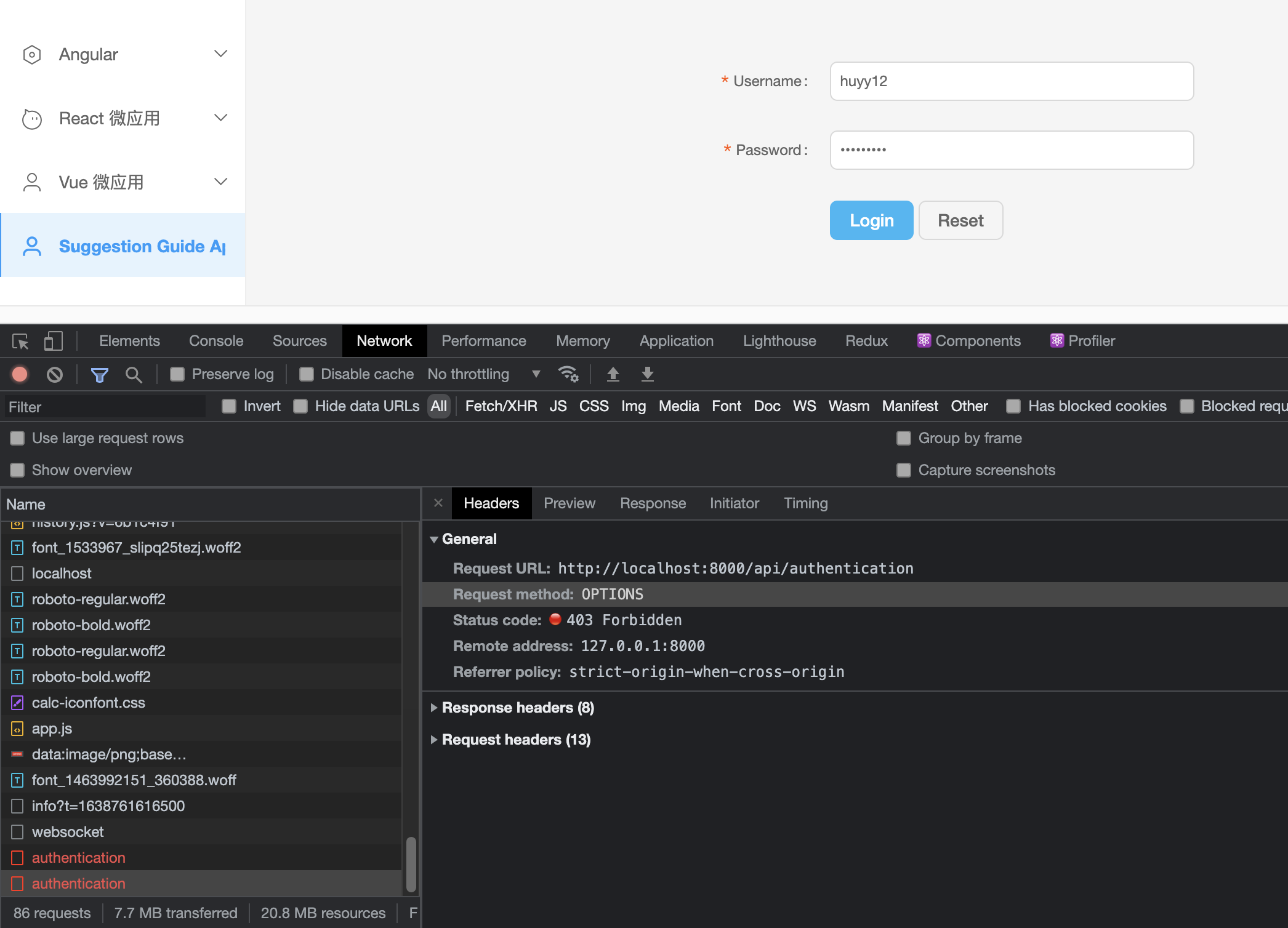Stop recording network log
This screenshot has height=928, width=1288.
coord(20,374)
